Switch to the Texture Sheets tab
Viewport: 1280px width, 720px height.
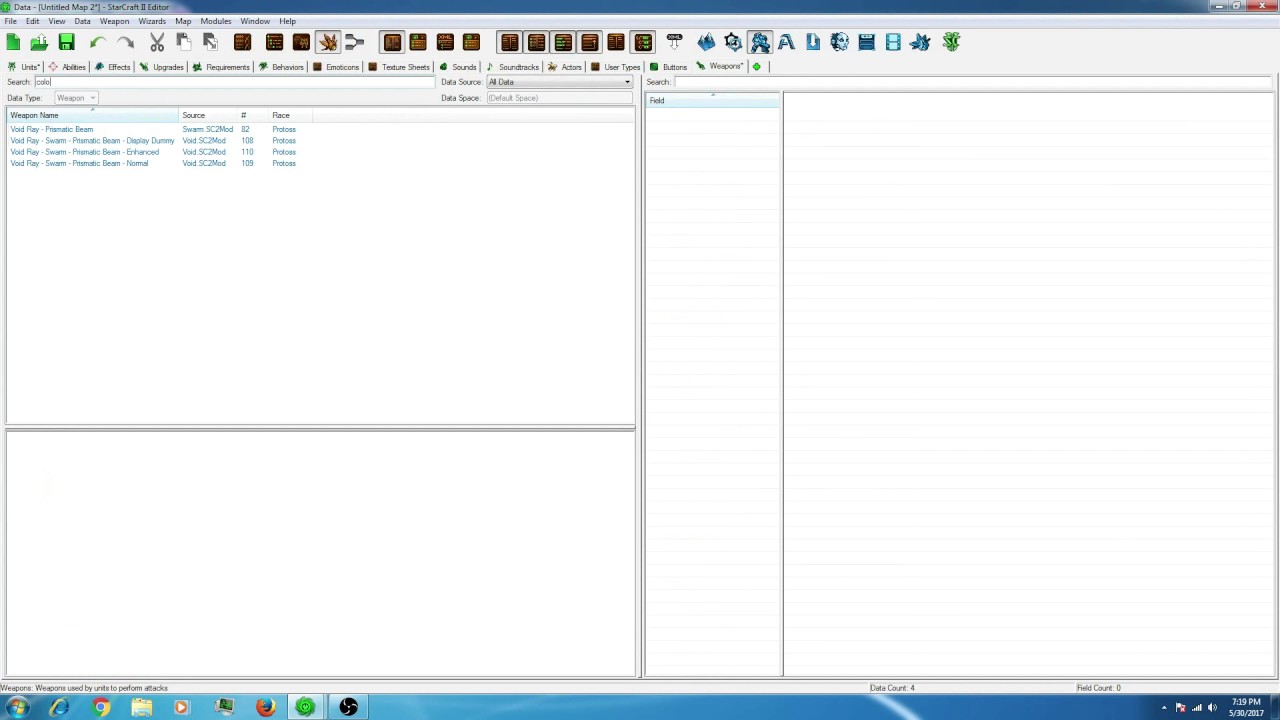(x=399, y=67)
